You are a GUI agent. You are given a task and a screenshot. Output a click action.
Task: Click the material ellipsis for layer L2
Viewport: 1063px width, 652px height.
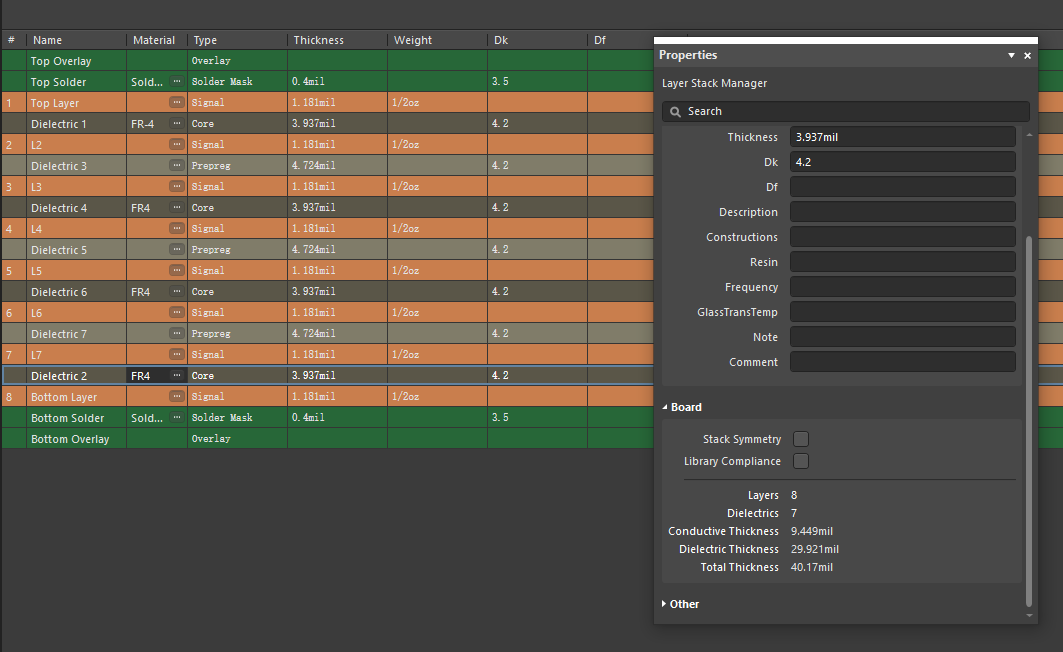point(177,145)
